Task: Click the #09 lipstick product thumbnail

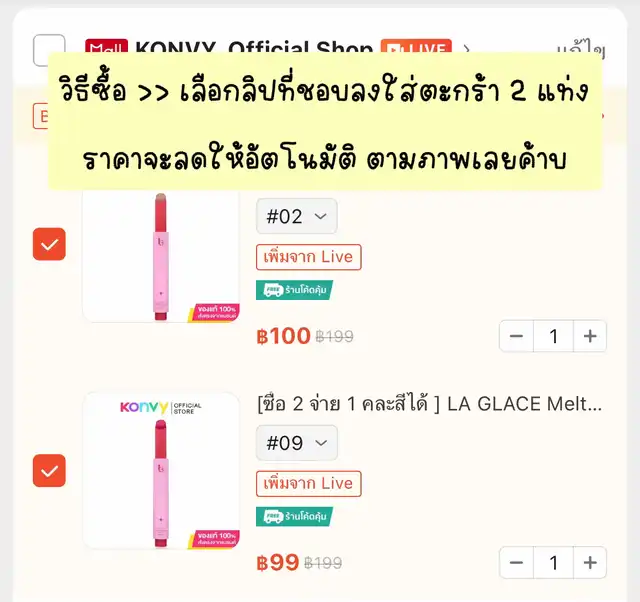Action: coord(161,471)
